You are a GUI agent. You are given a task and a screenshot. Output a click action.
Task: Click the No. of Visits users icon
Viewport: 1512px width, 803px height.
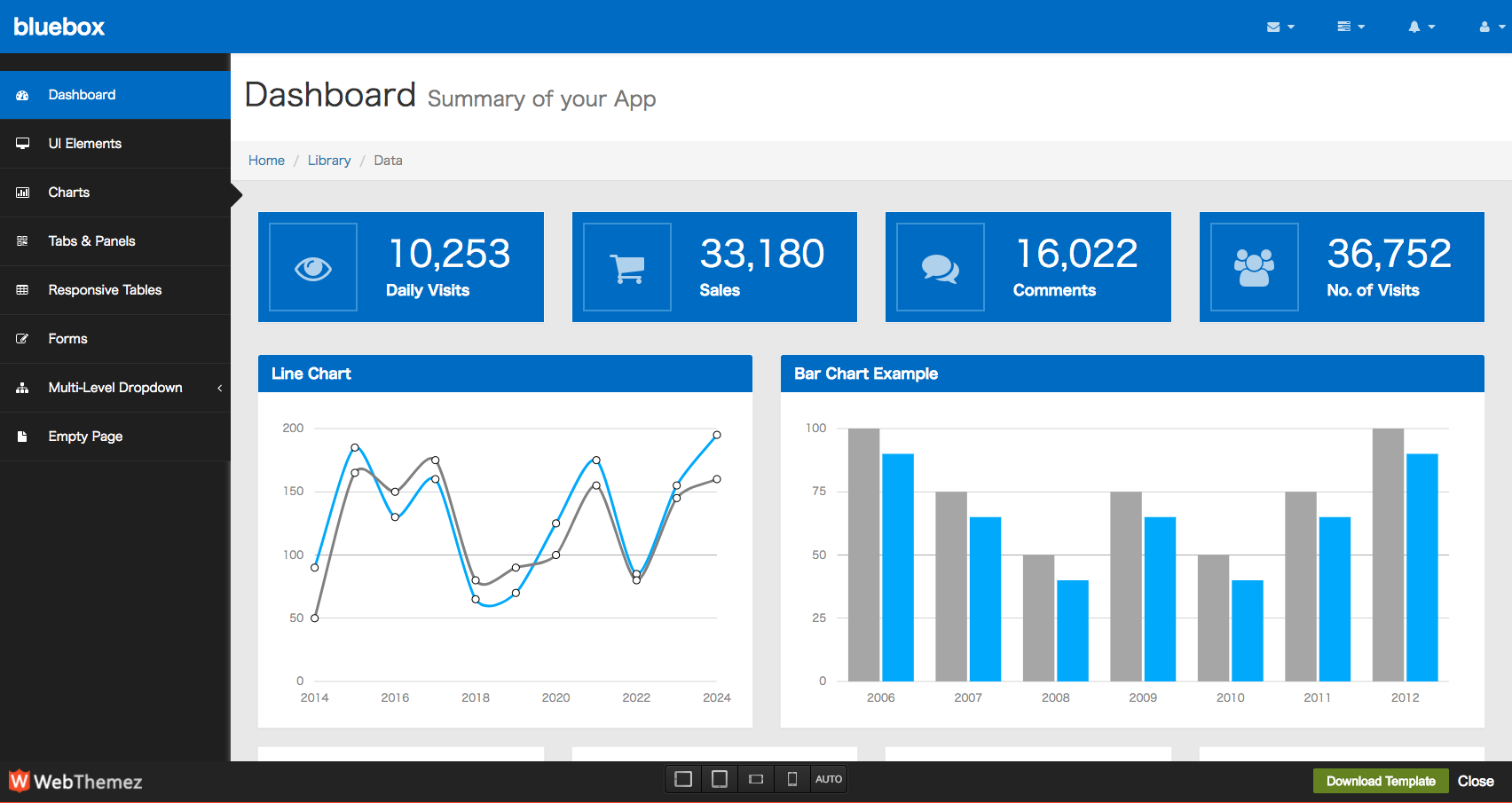pos(1254,267)
